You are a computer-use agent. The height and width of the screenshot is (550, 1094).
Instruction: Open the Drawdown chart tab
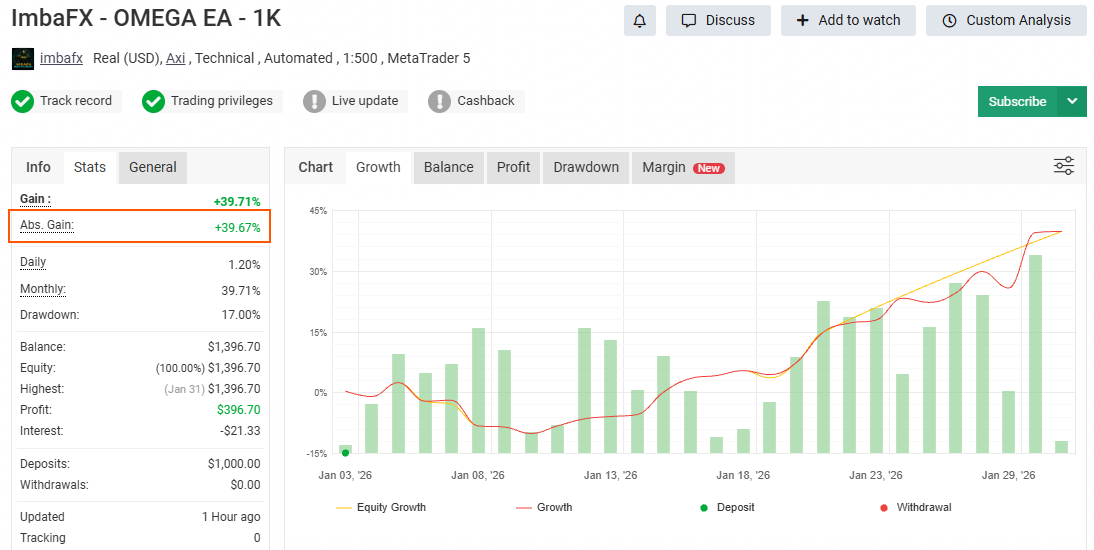tap(586, 168)
